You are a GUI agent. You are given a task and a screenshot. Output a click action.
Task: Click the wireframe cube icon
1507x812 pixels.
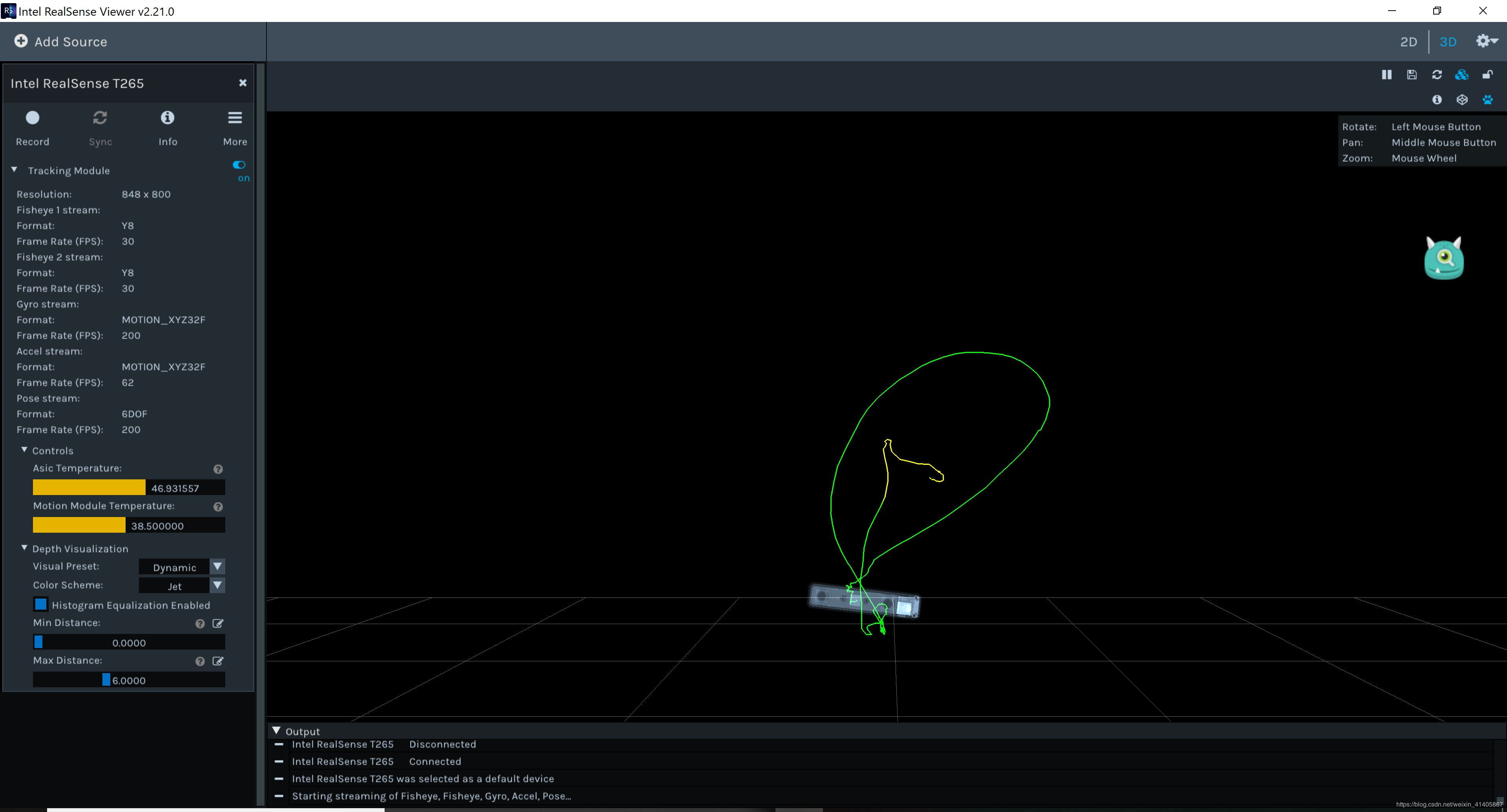[1462, 100]
